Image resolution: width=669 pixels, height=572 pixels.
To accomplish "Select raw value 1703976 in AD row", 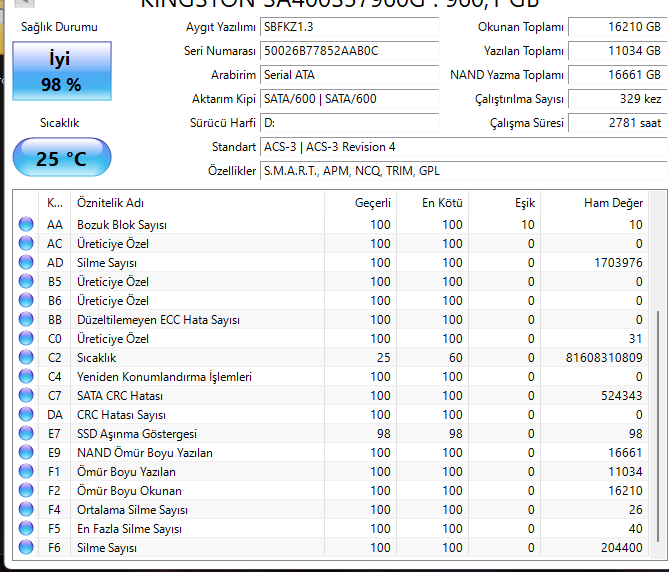I will (x=618, y=262).
